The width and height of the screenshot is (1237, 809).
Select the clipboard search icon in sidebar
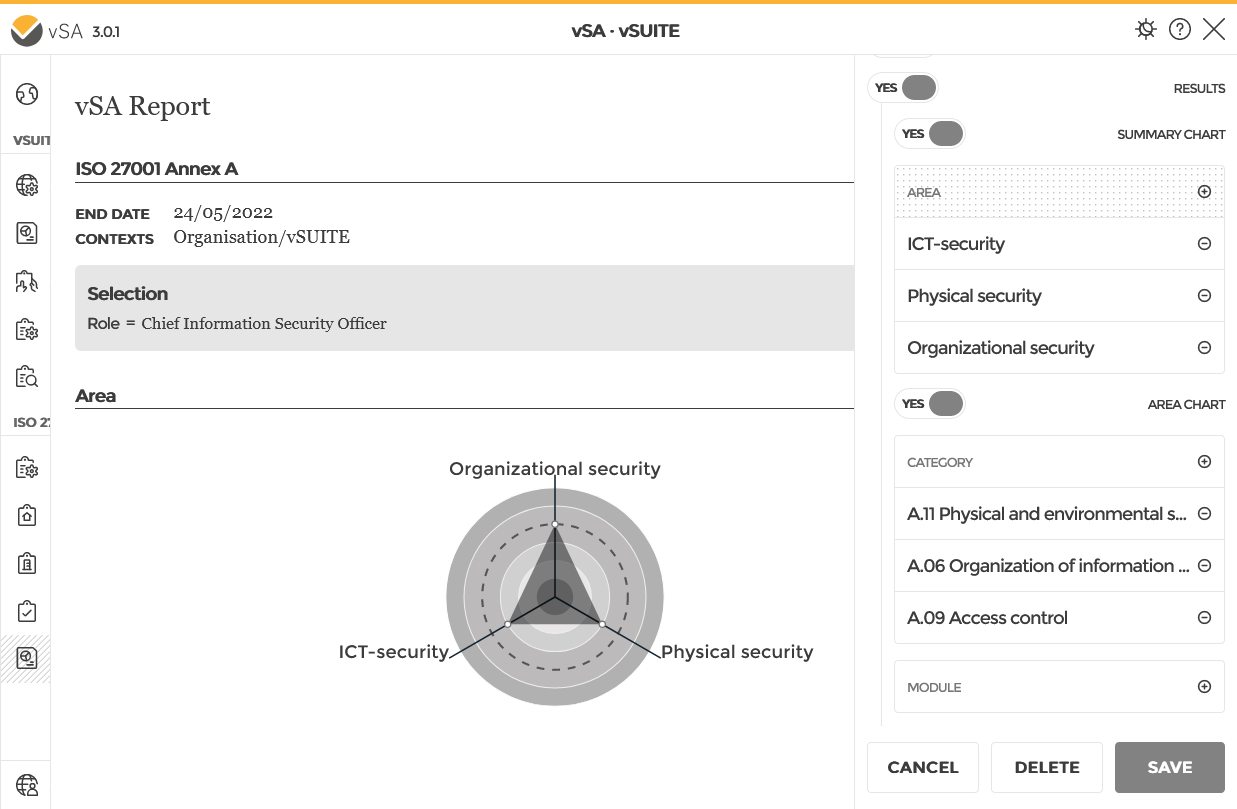click(x=27, y=377)
